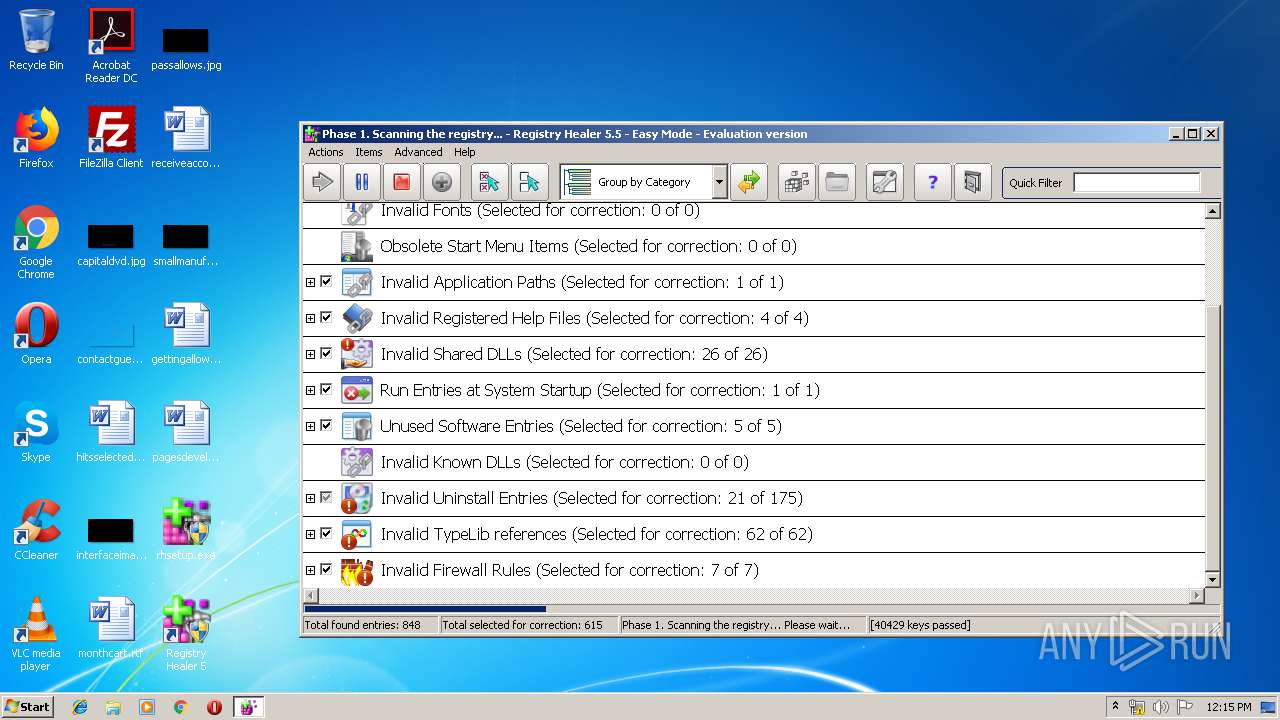The width and height of the screenshot is (1280, 720).
Task: Click the registry blocks toolbar icon
Action: (x=797, y=182)
